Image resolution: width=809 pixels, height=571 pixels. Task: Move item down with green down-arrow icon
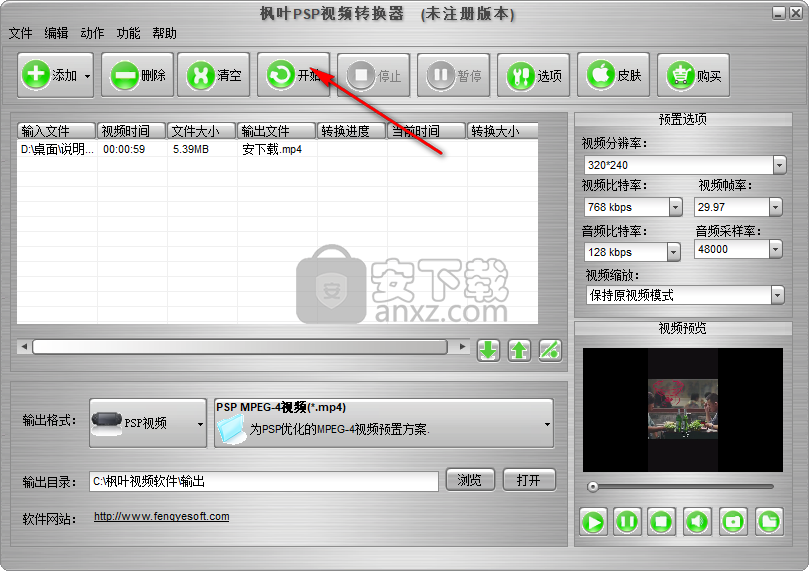pyautogui.click(x=488, y=351)
